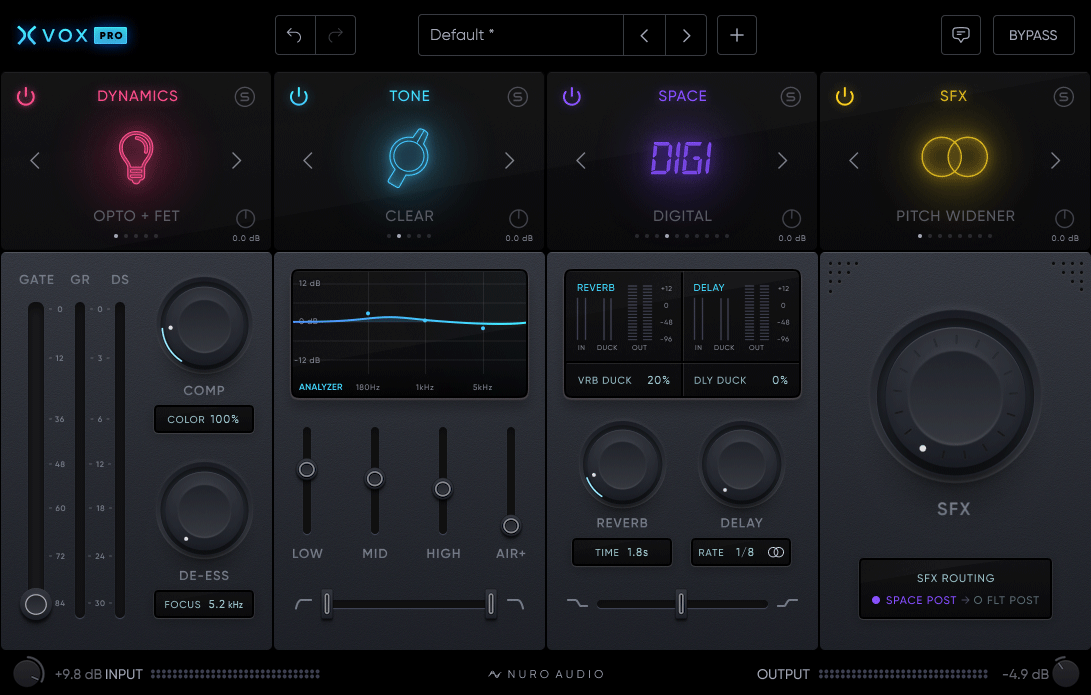Switch to next SFX effect after Pitch Widener
Screen dimensions: 1091x695
[x=1056, y=161]
